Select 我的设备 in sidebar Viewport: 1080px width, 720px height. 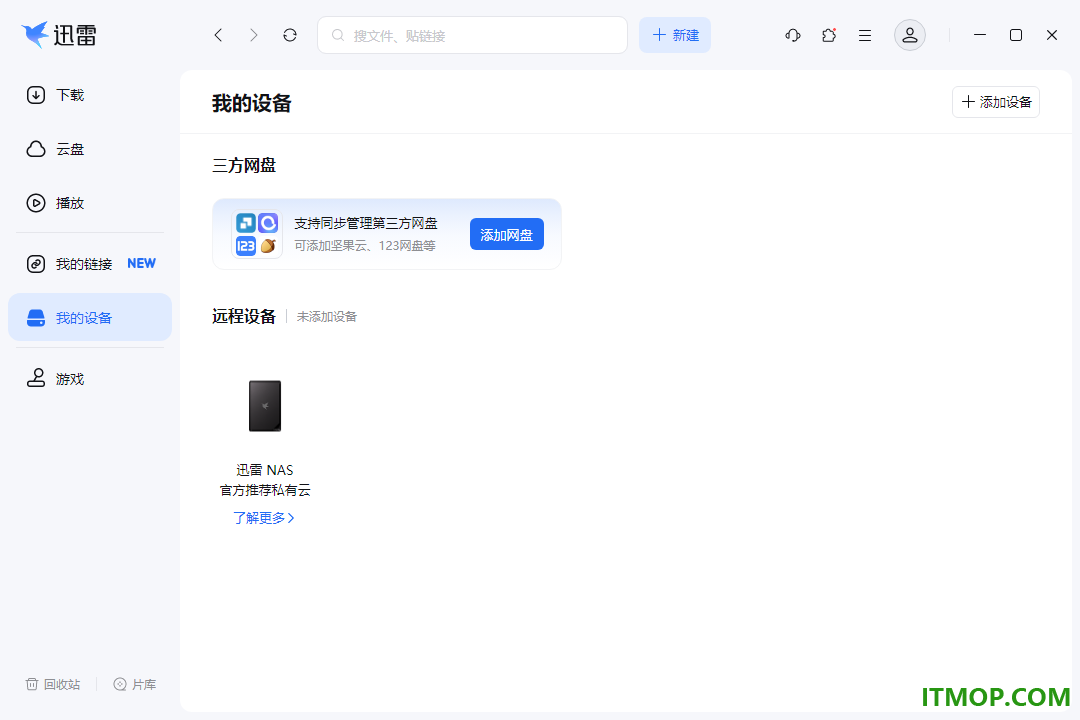click(90, 318)
